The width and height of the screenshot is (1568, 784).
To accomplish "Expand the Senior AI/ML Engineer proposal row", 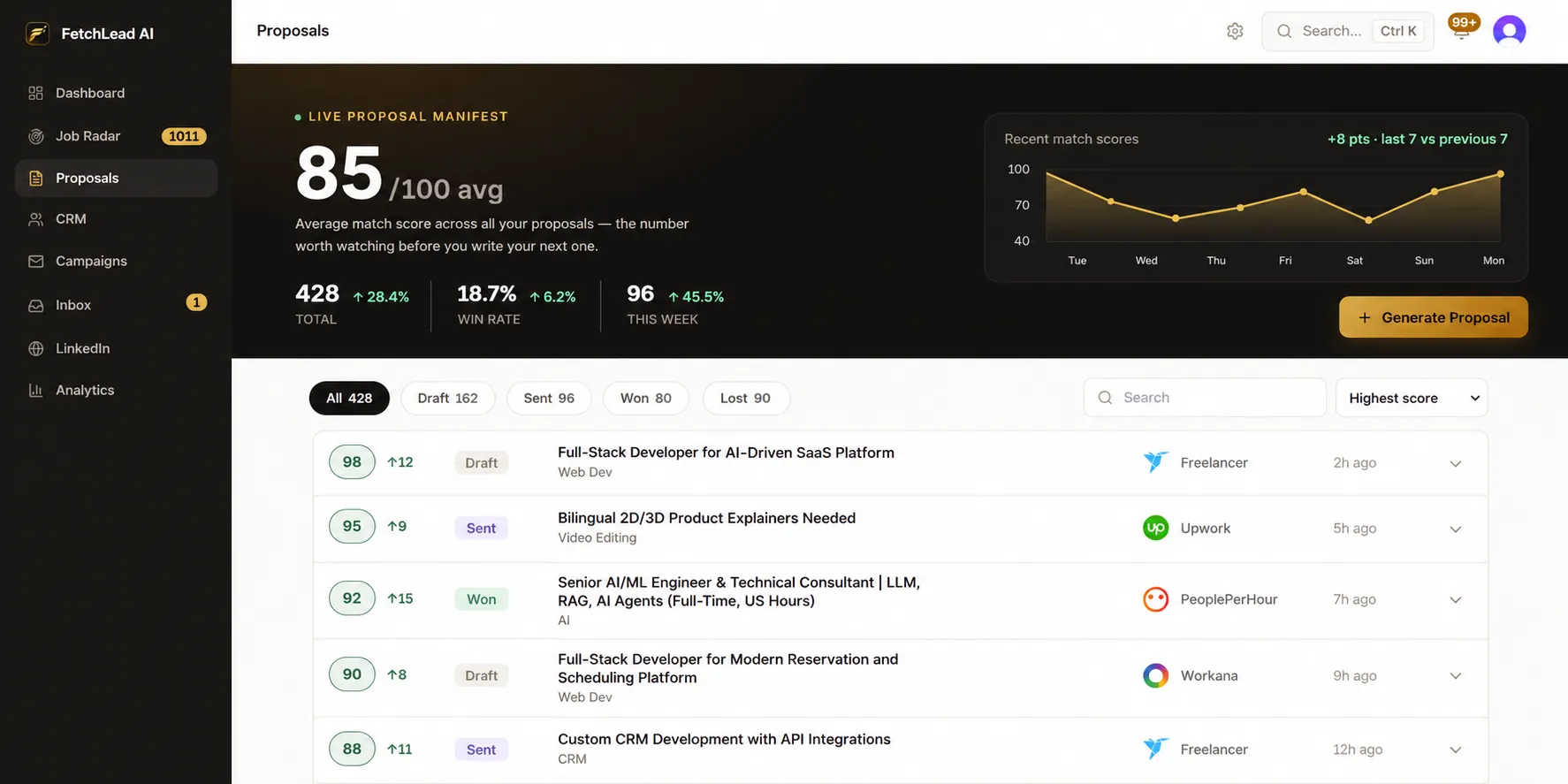I will click(x=1455, y=599).
